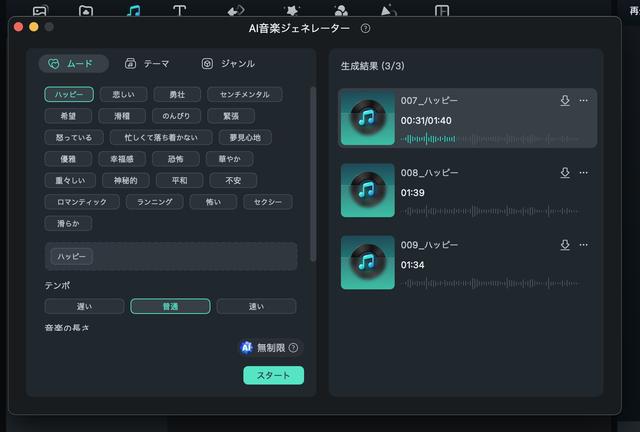This screenshot has height=432, width=640.
Task: Download the 007_ハッピー track
Action: point(565,101)
